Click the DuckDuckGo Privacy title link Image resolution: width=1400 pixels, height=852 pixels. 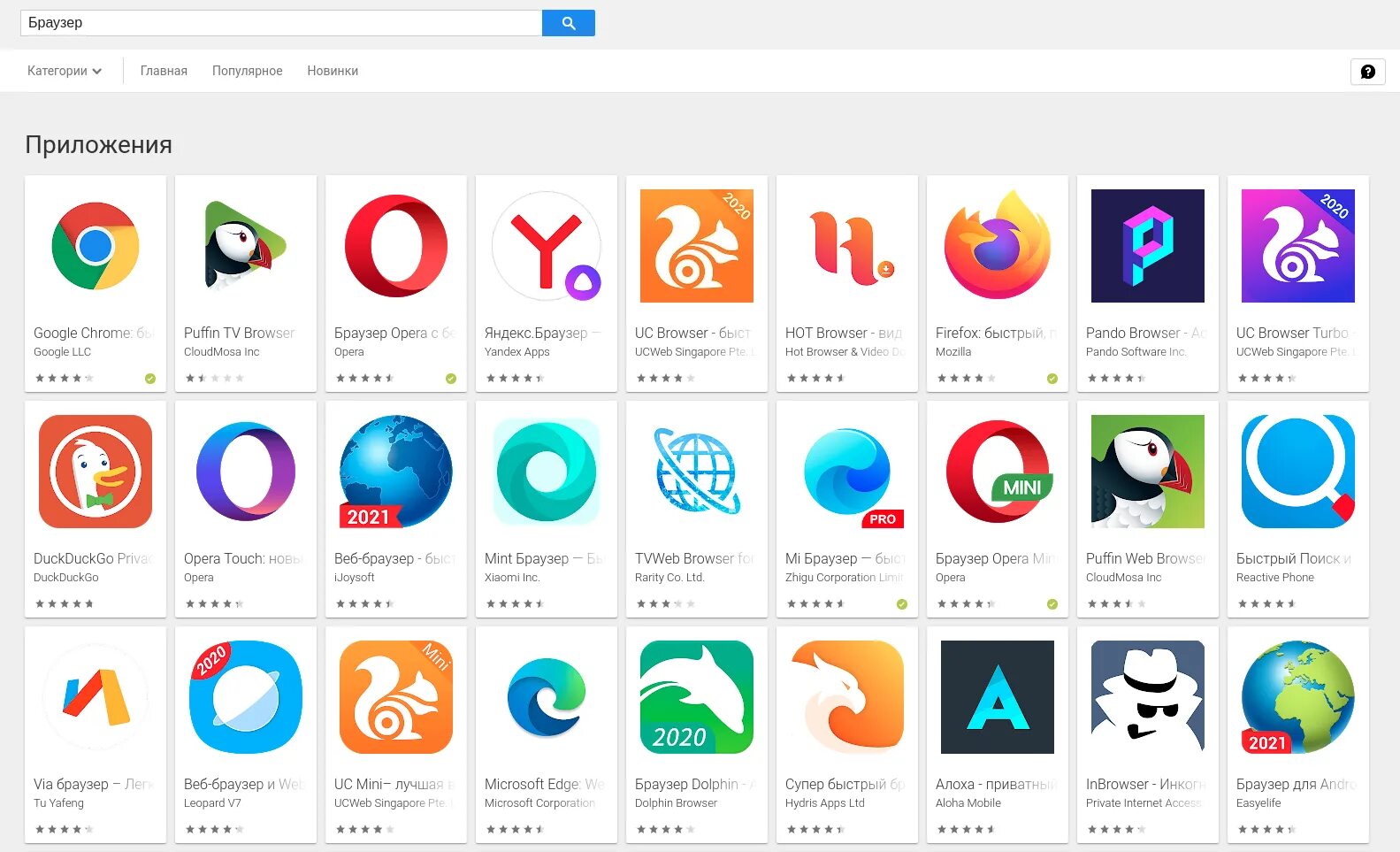tap(94, 558)
